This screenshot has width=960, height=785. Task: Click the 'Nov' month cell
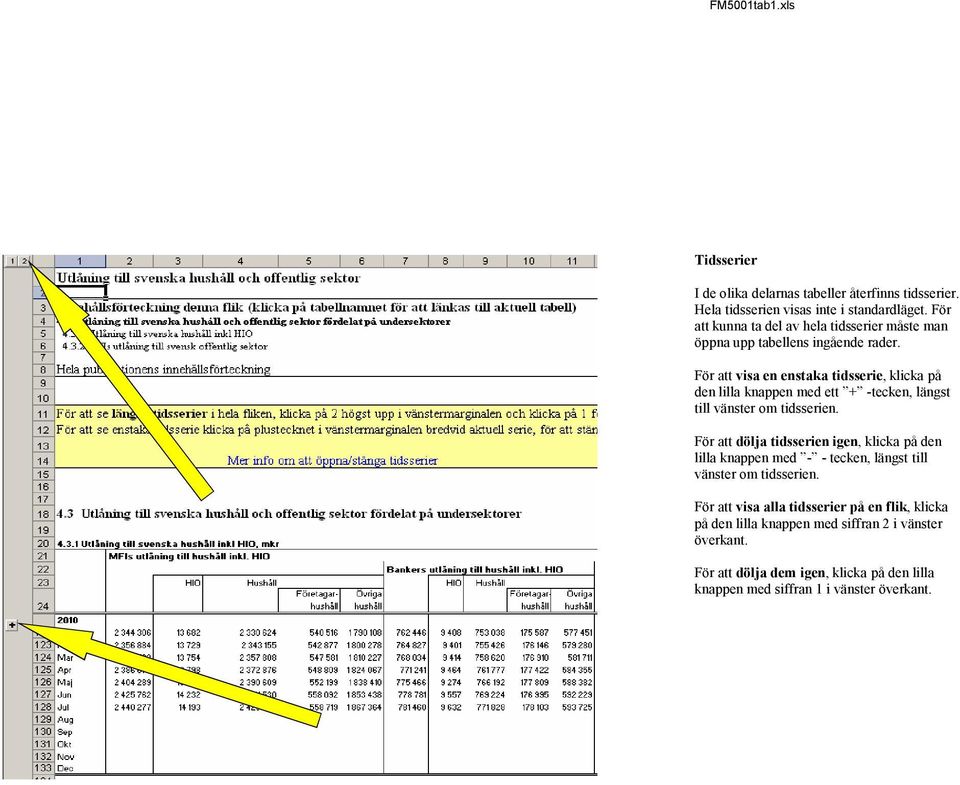(66, 757)
